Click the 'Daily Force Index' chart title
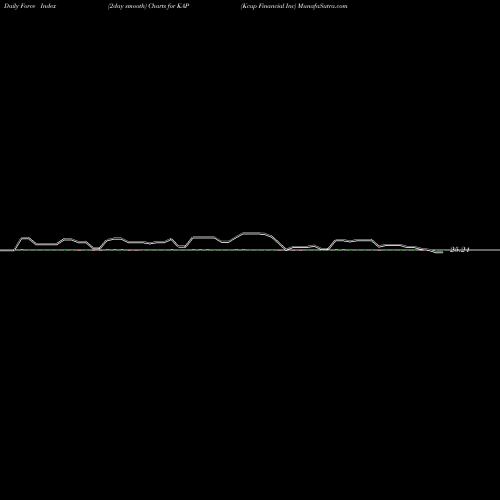 click(x=30, y=6)
